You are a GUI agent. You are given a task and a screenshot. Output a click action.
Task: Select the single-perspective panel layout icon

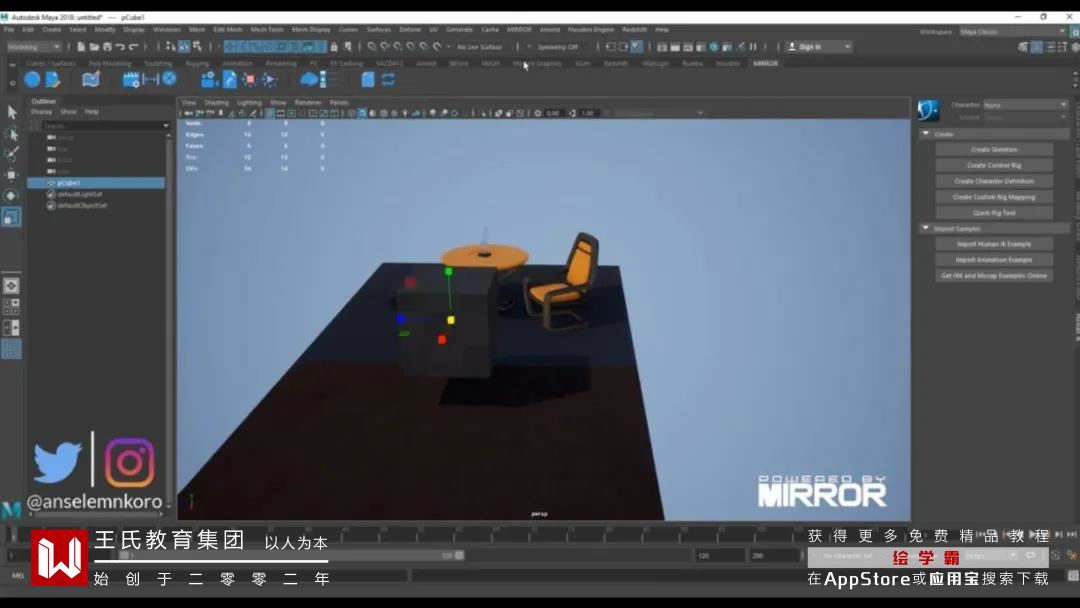[x=12, y=286]
